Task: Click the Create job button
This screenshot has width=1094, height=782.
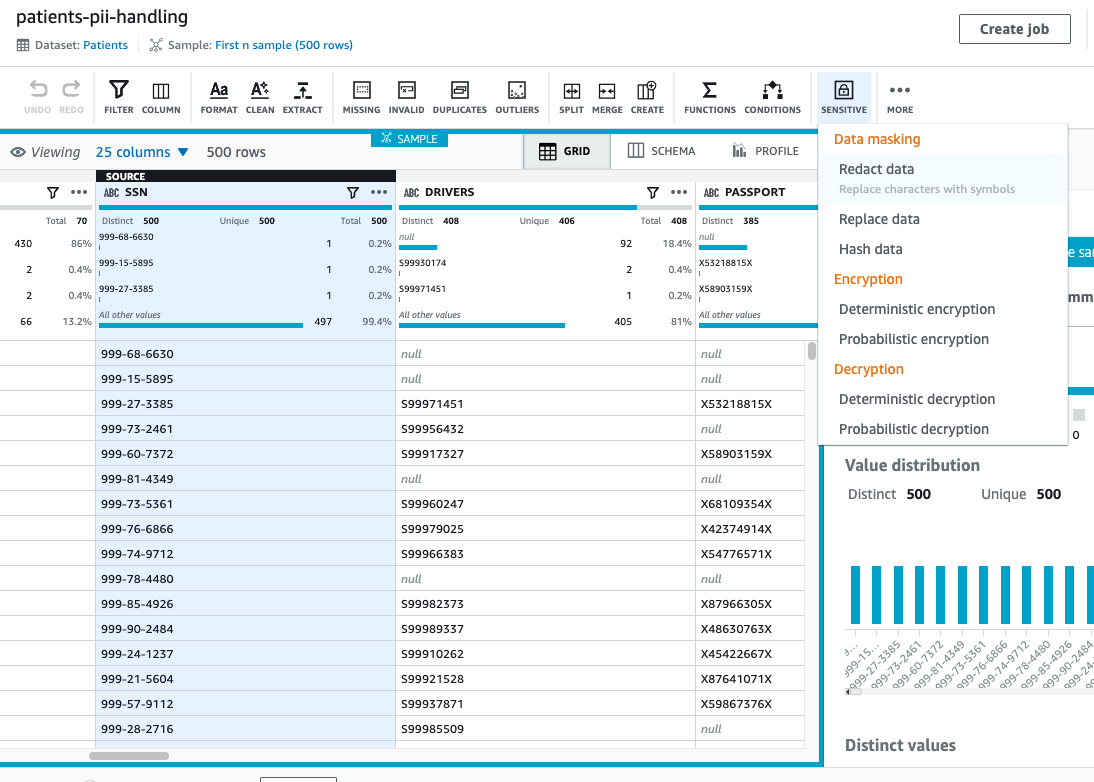Action: (1014, 29)
